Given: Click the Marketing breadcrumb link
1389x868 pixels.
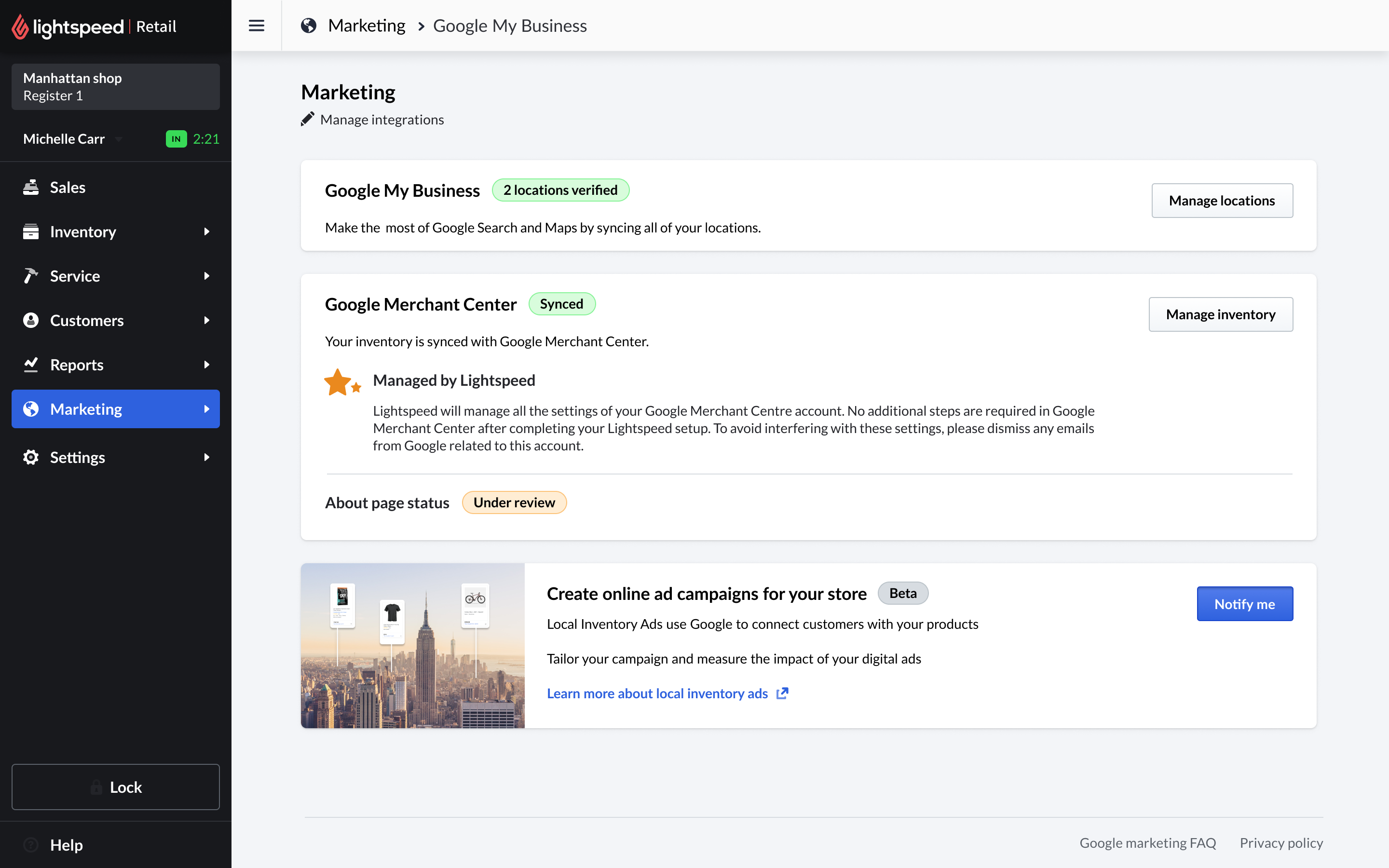Looking at the screenshot, I should (x=367, y=26).
